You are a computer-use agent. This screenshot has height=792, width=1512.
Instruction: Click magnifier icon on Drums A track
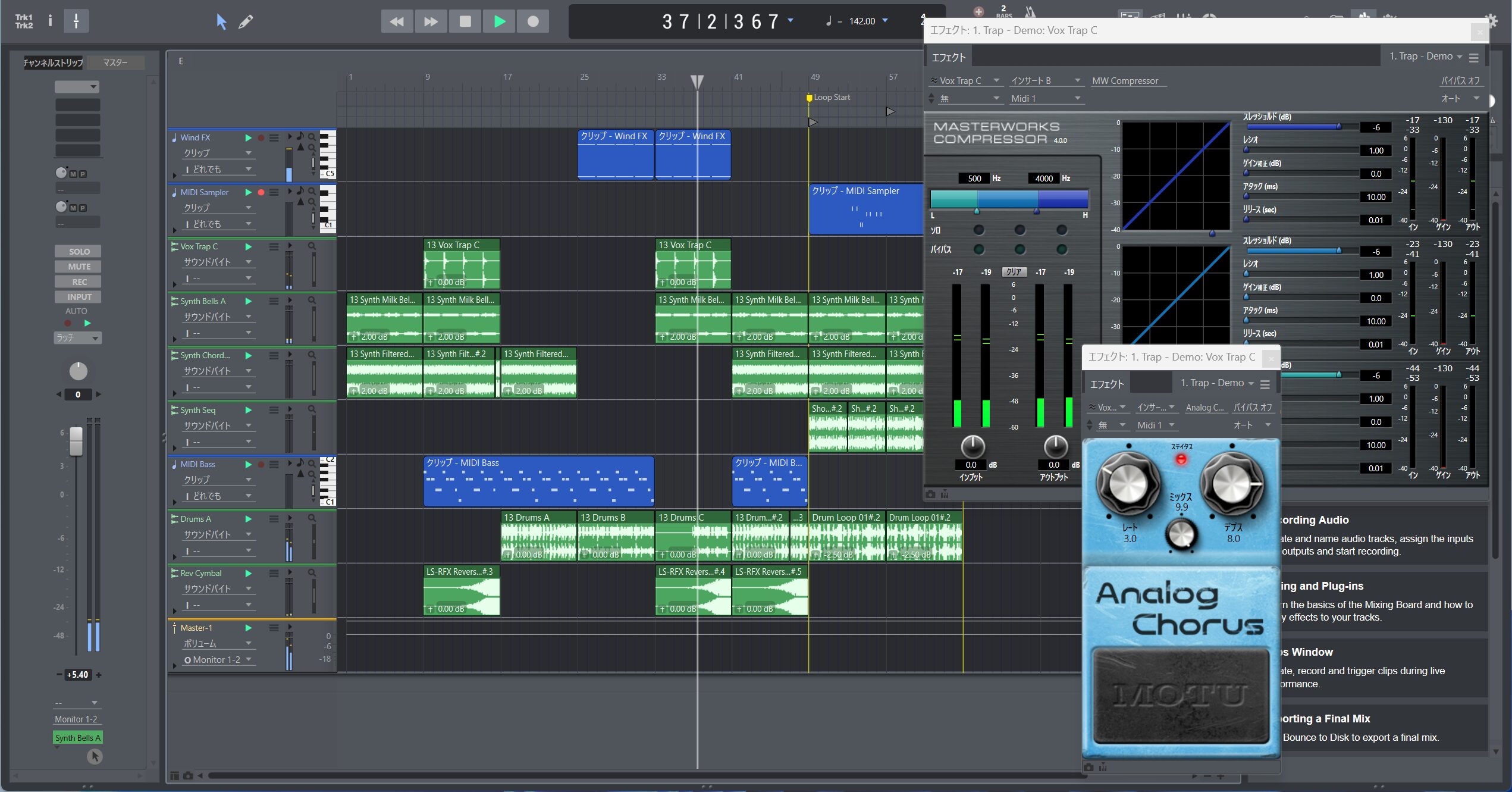coord(312,518)
